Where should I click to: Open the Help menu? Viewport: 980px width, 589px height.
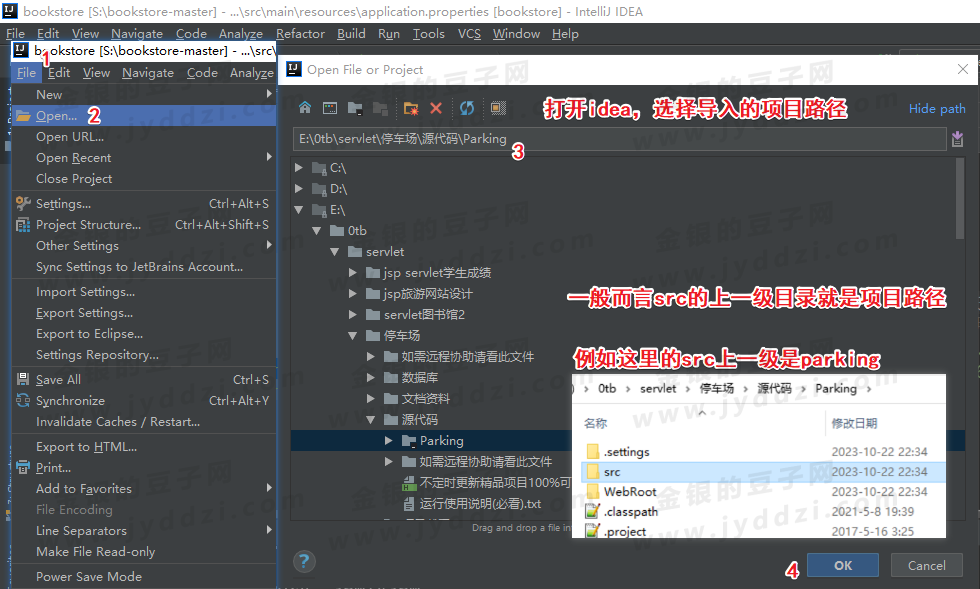pos(565,33)
